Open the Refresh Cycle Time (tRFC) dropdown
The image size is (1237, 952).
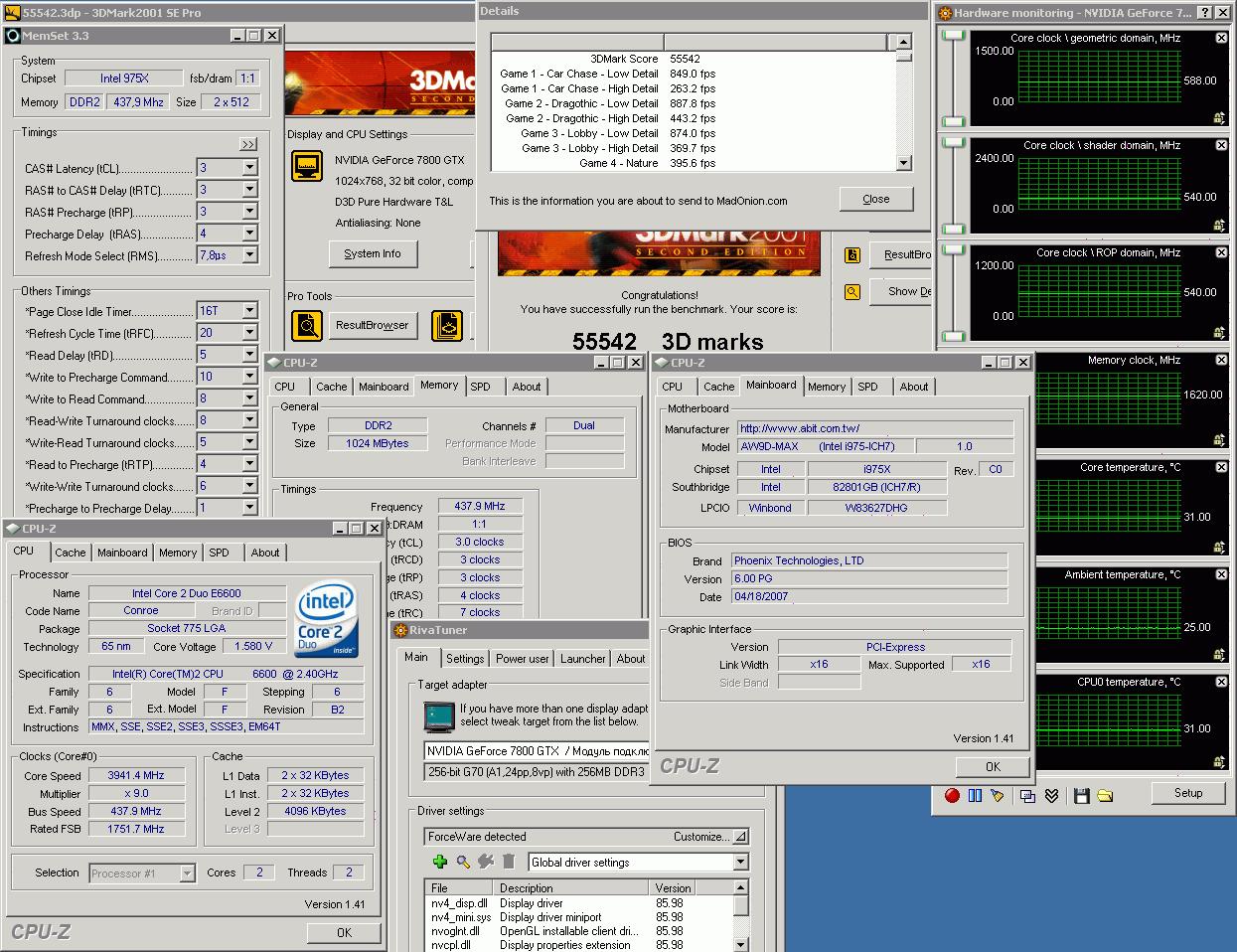pos(249,333)
